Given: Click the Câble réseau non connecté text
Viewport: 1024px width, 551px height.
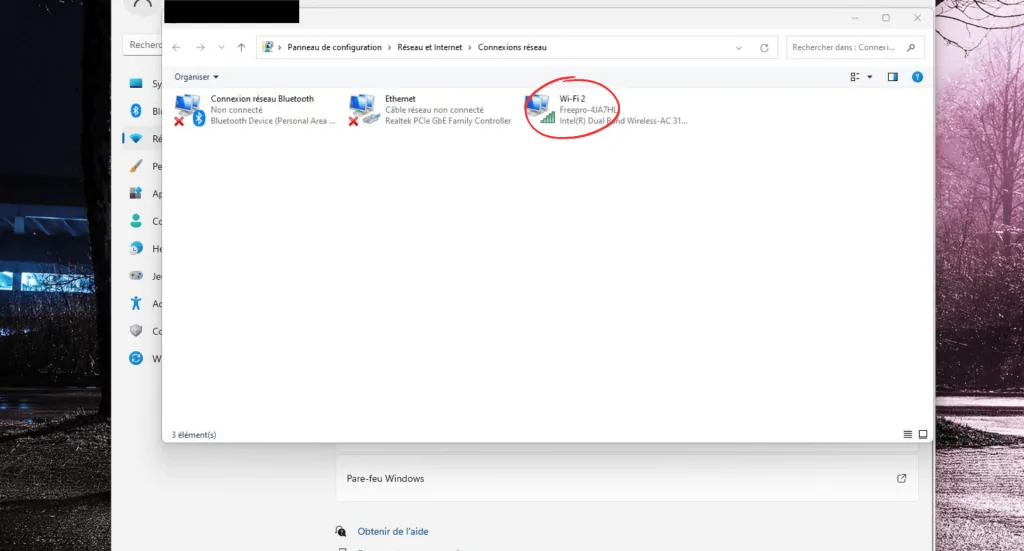Looking at the screenshot, I should (434, 110).
